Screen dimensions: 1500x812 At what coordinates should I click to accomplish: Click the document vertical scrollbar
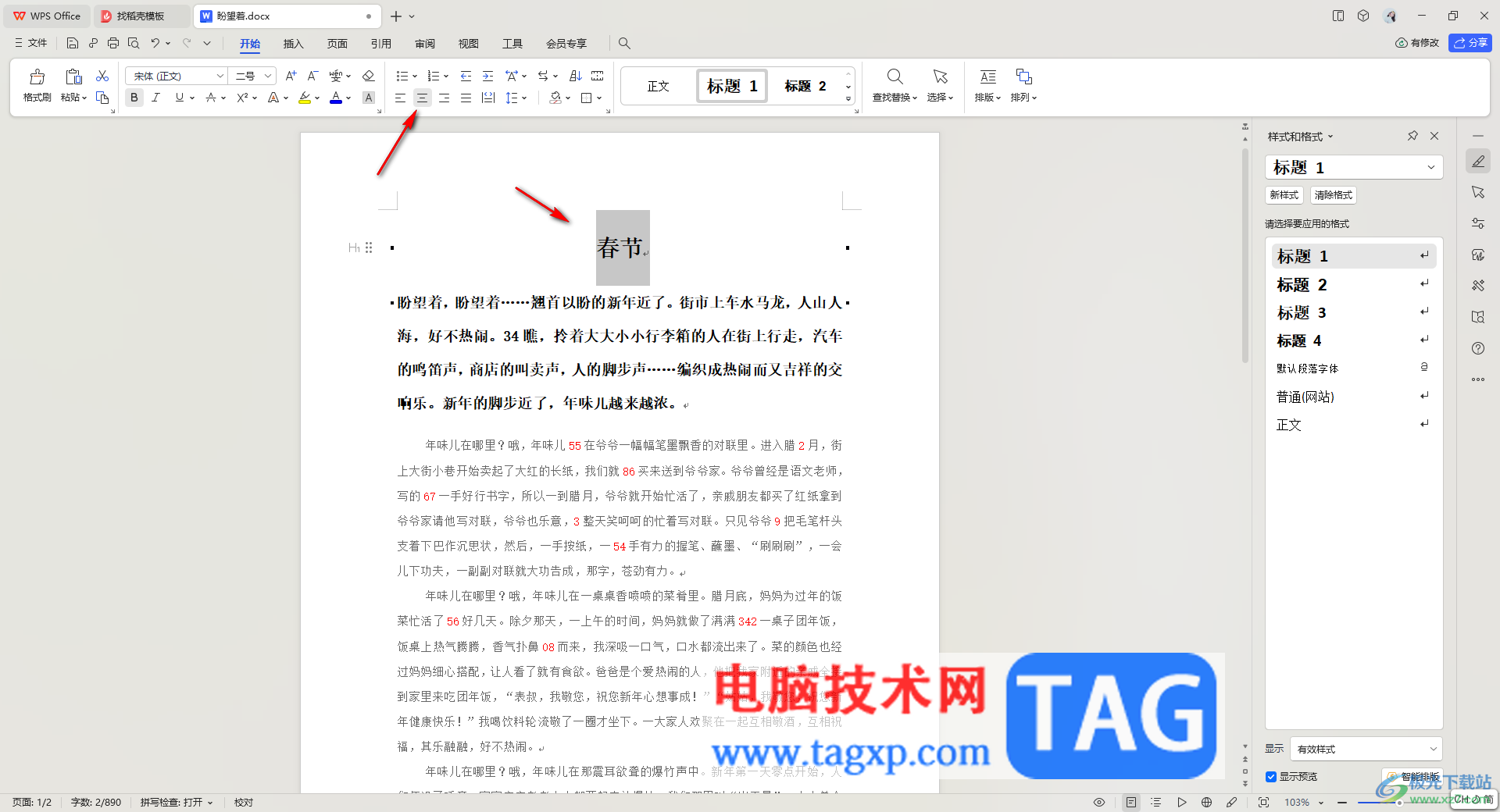pos(1245,256)
